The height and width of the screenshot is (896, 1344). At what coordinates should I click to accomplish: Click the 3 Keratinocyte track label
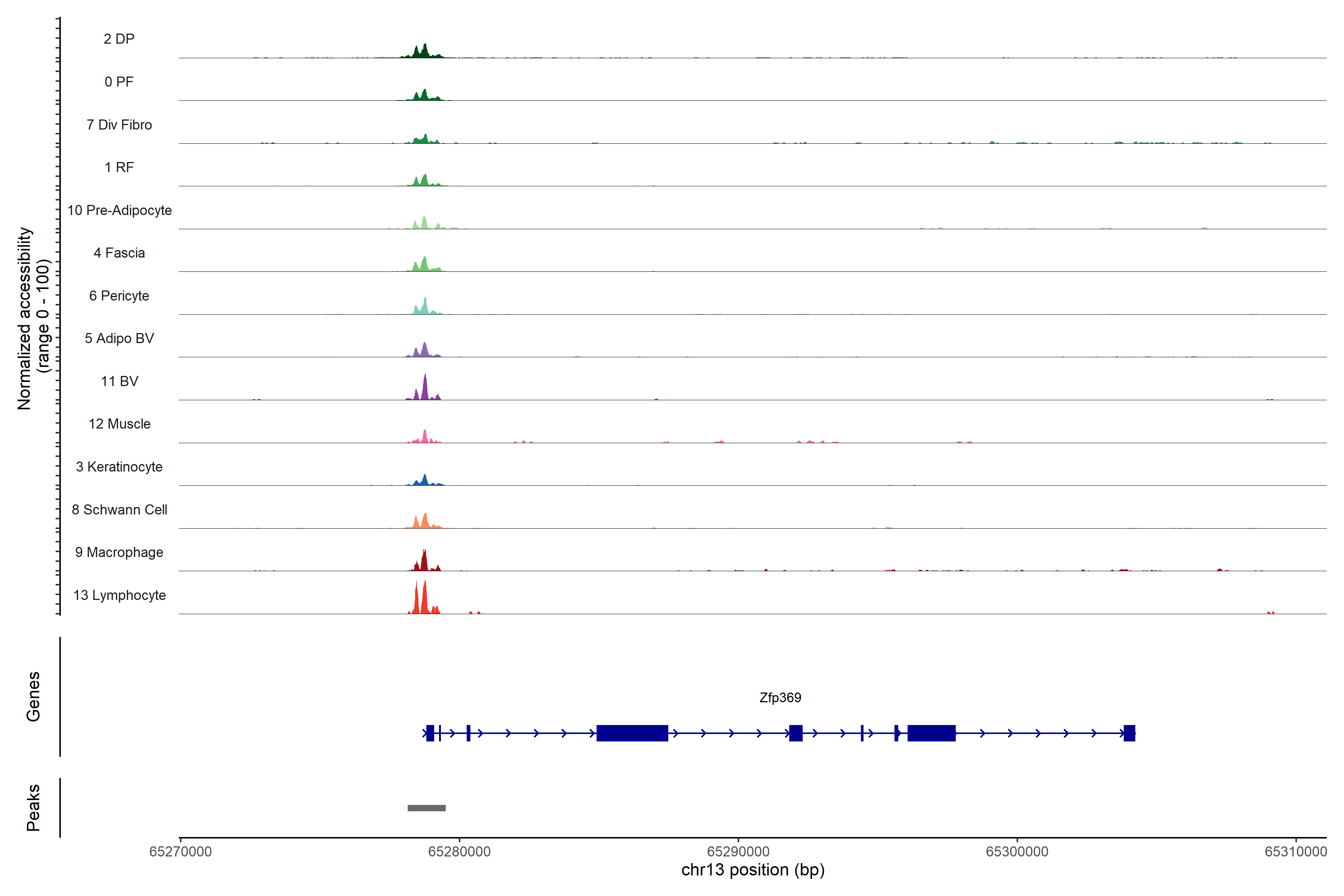pos(119,467)
